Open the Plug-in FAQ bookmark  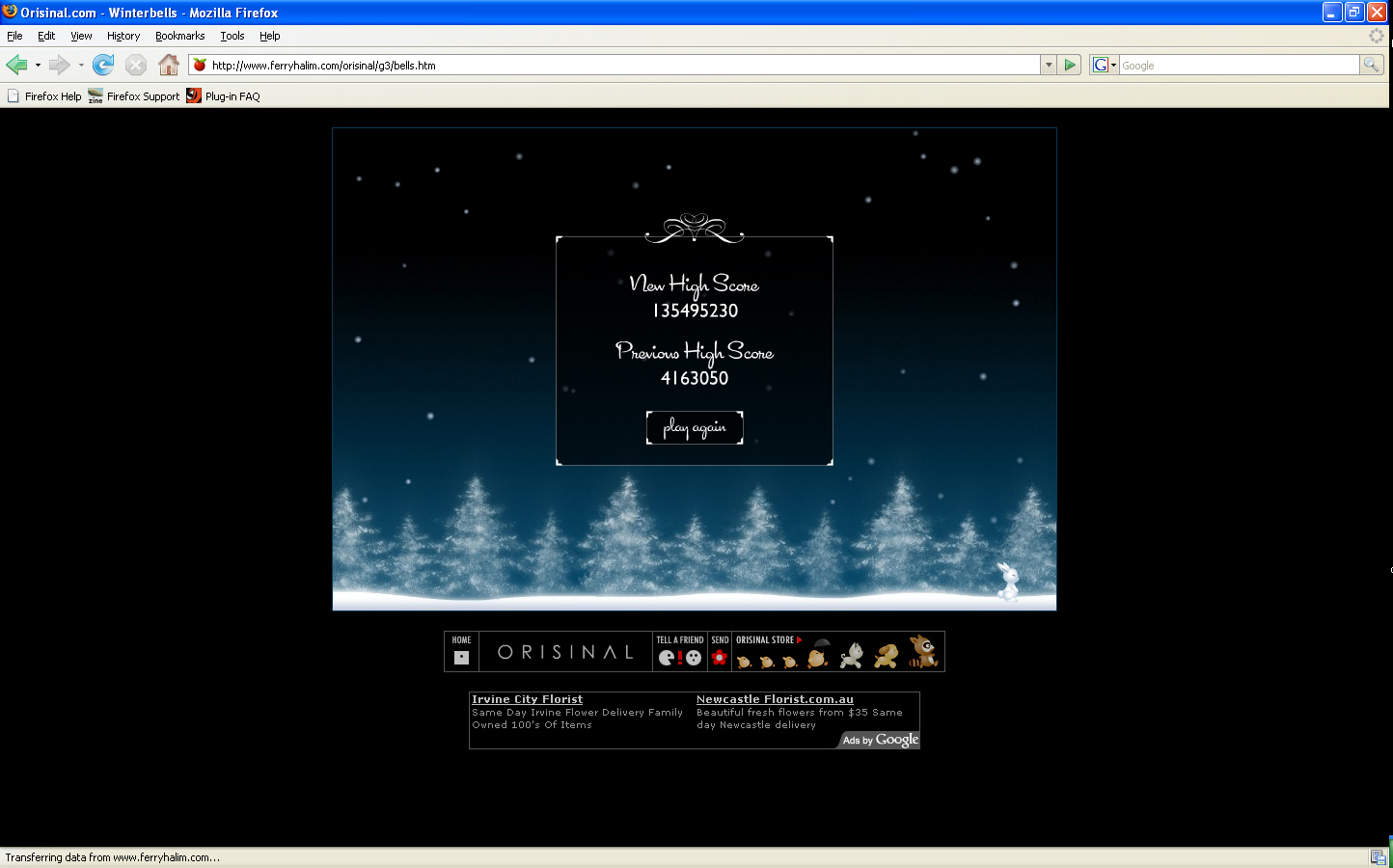[224, 96]
